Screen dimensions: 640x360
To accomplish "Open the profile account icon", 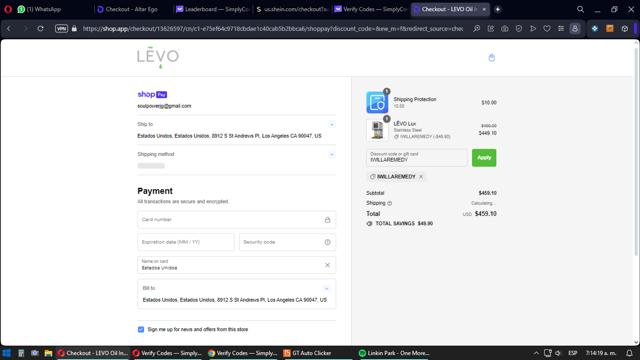I will 575,29.
